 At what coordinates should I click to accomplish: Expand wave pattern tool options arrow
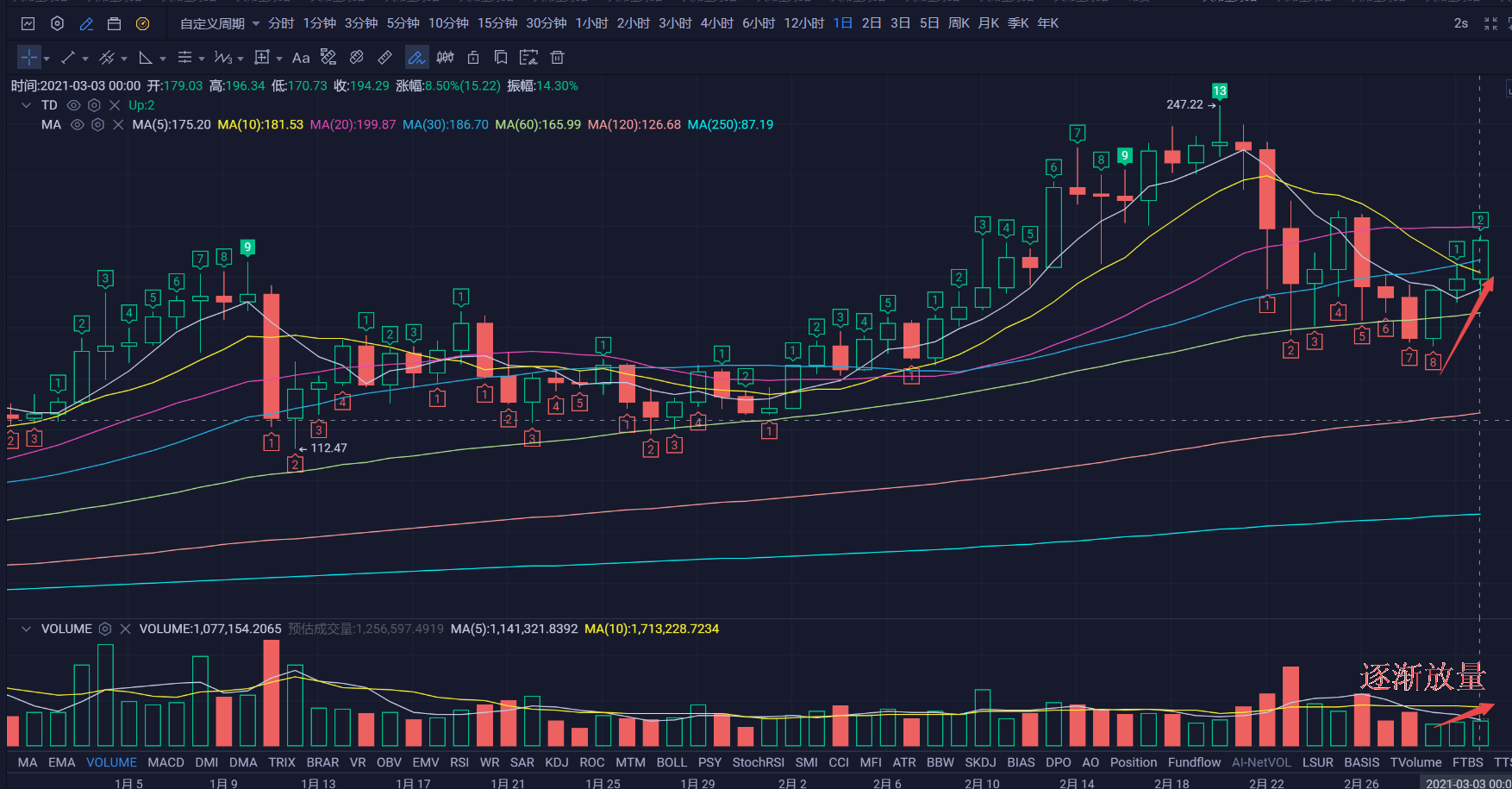(x=241, y=59)
